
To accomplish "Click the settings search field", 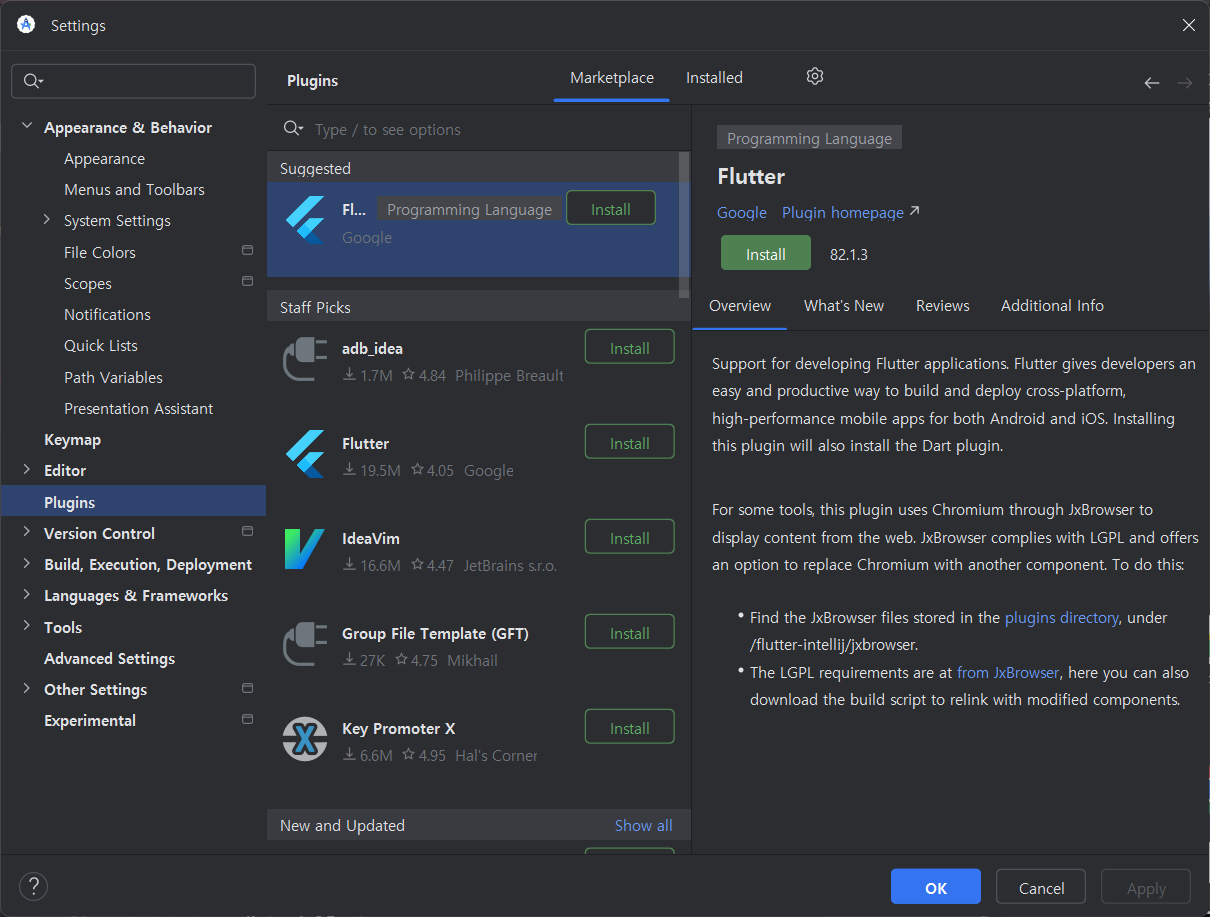I will coord(134,81).
